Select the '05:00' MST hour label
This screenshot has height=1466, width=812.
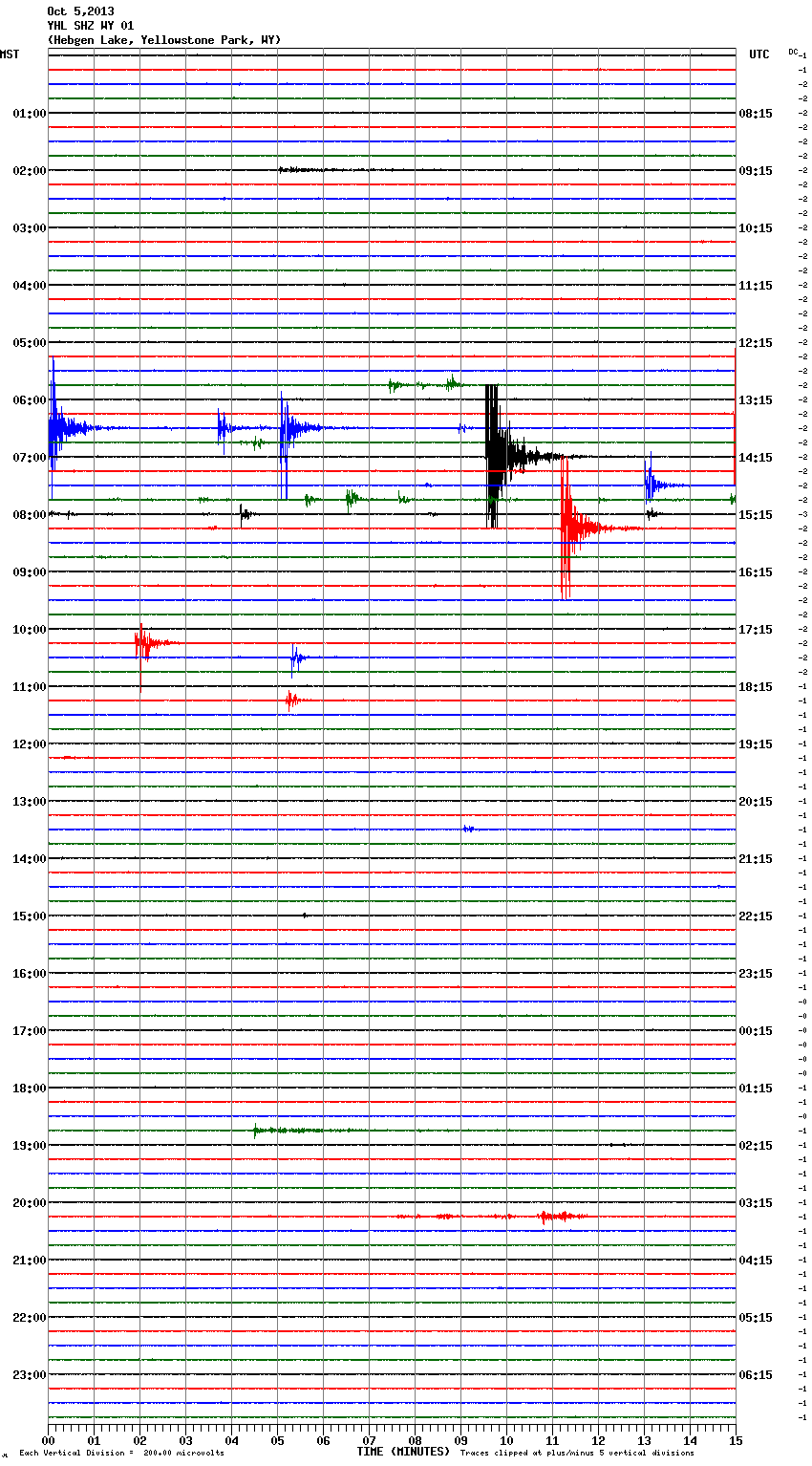pyautogui.click(x=30, y=343)
